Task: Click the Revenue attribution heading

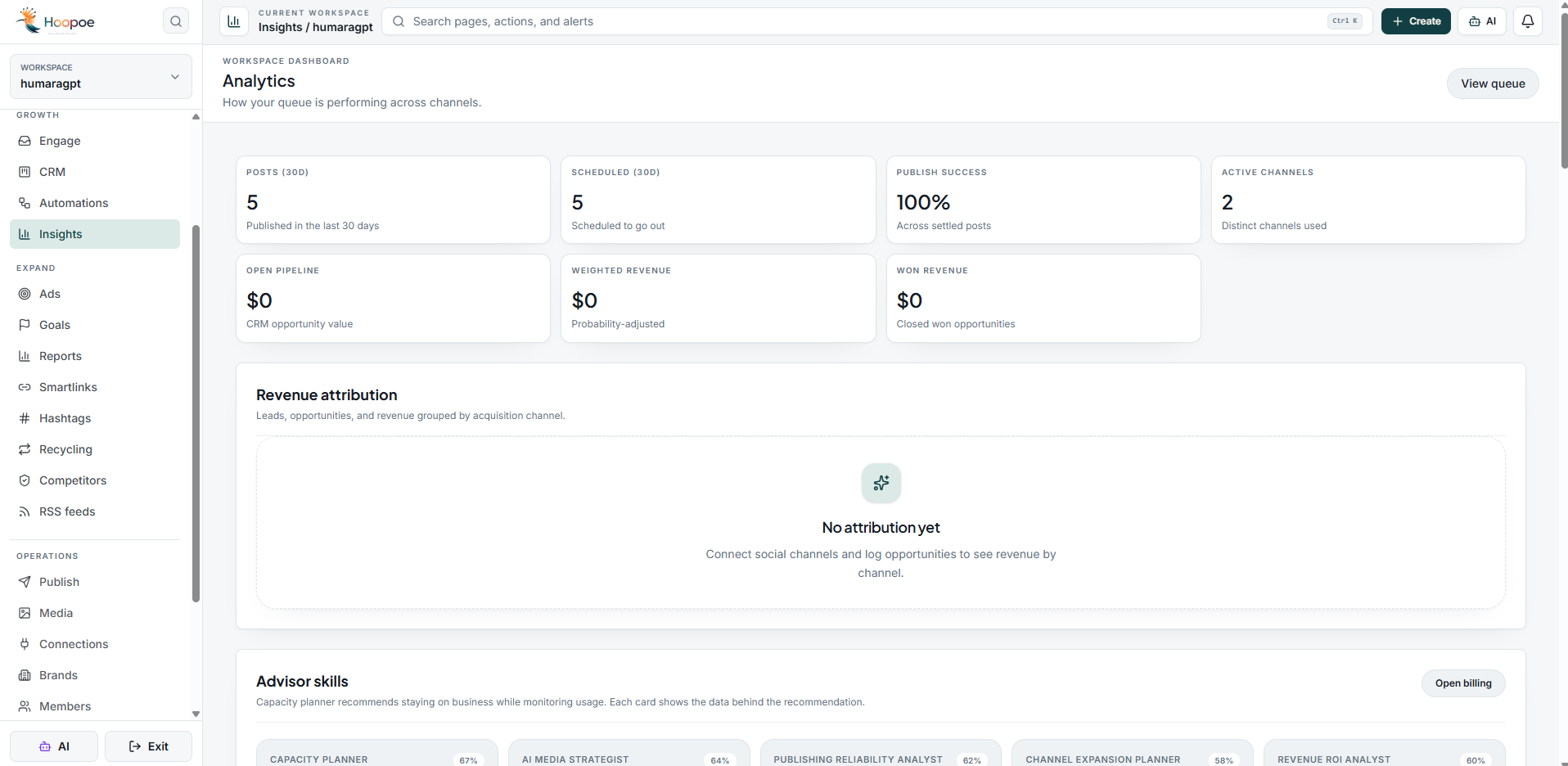Action: pyautogui.click(x=327, y=395)
